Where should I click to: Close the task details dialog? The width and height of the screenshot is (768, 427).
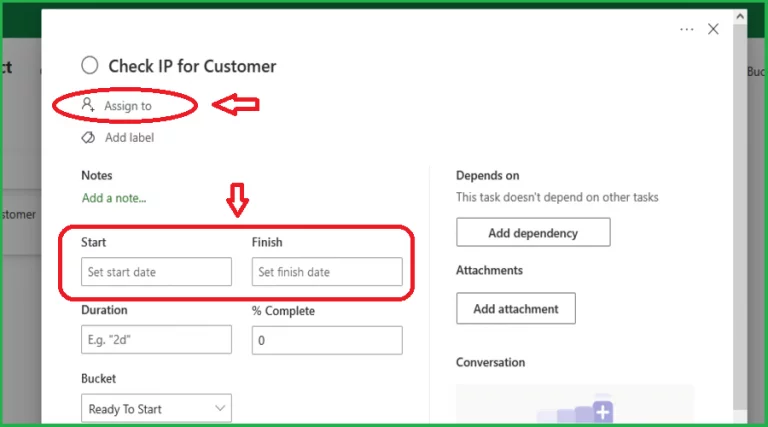(713, 29)
